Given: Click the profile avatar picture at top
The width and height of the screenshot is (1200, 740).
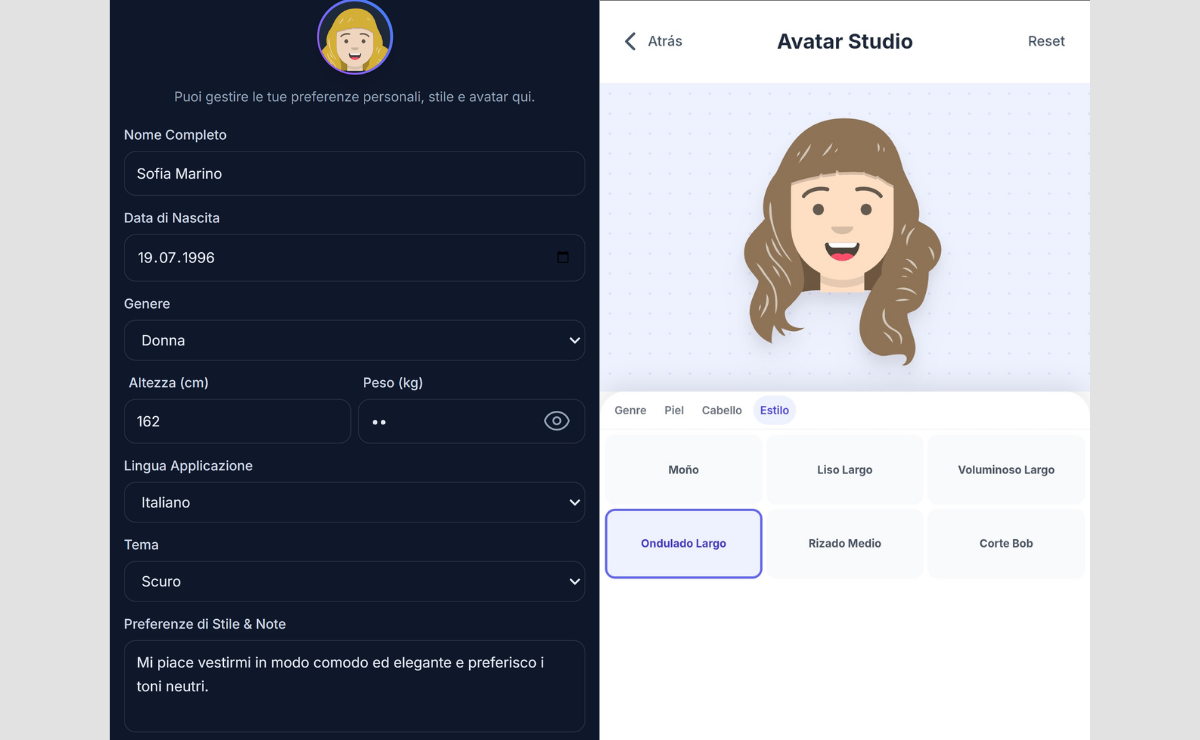Looking at the screenshot, I should point(355,38).
